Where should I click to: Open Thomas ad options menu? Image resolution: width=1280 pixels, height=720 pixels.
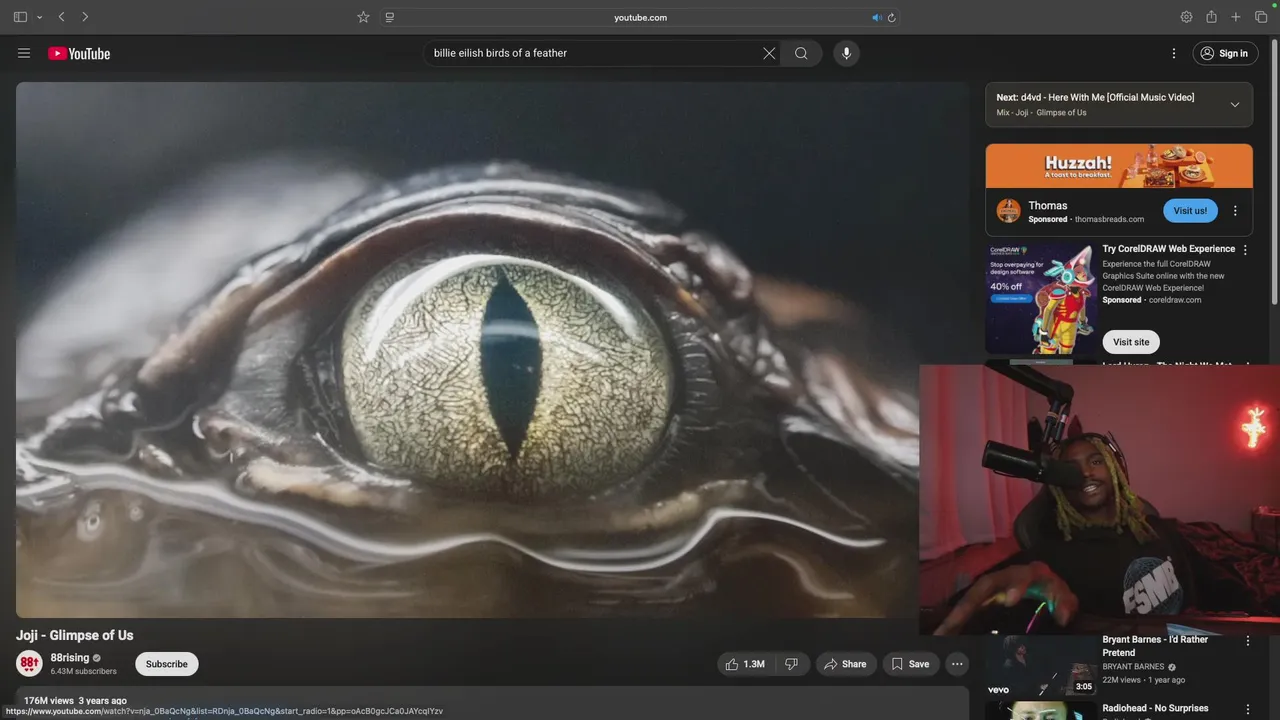(x=1235, y=211)
